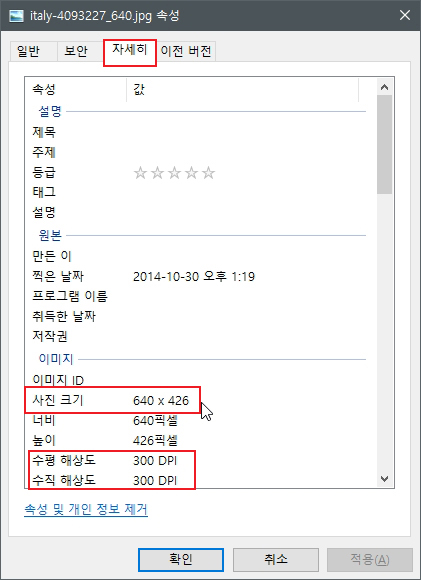The width and height of the screenshot is (421, 580).
Task: Set rating to fourth star
Action: tap(191, 172)
